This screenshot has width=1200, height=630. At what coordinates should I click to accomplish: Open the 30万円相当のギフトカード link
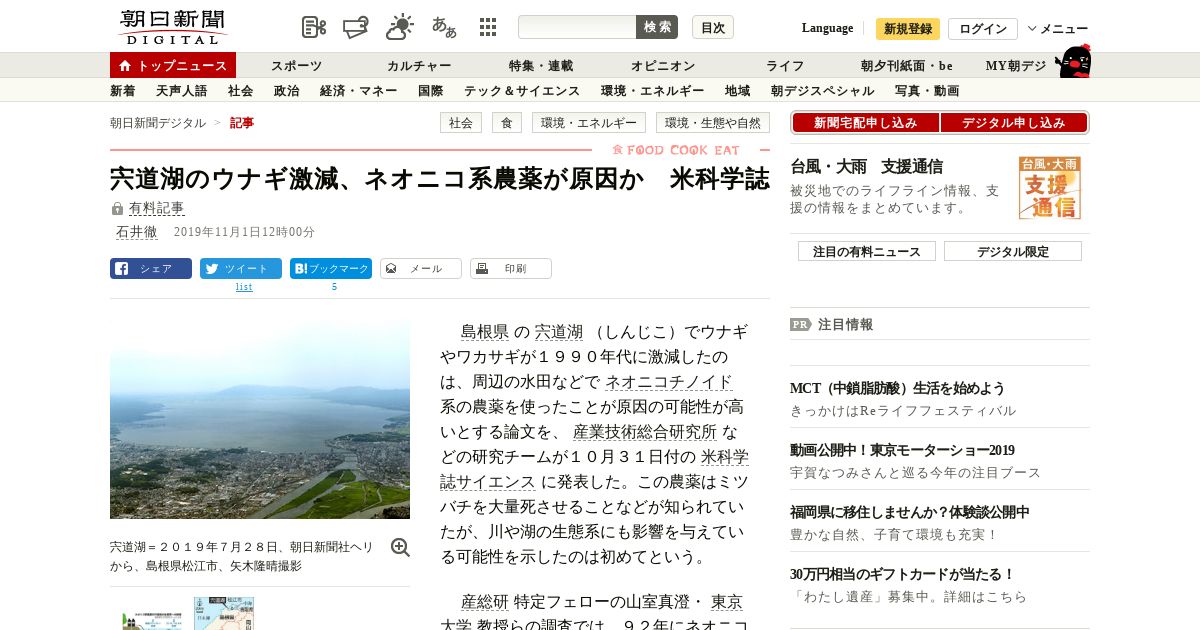[x=902, y=574]
